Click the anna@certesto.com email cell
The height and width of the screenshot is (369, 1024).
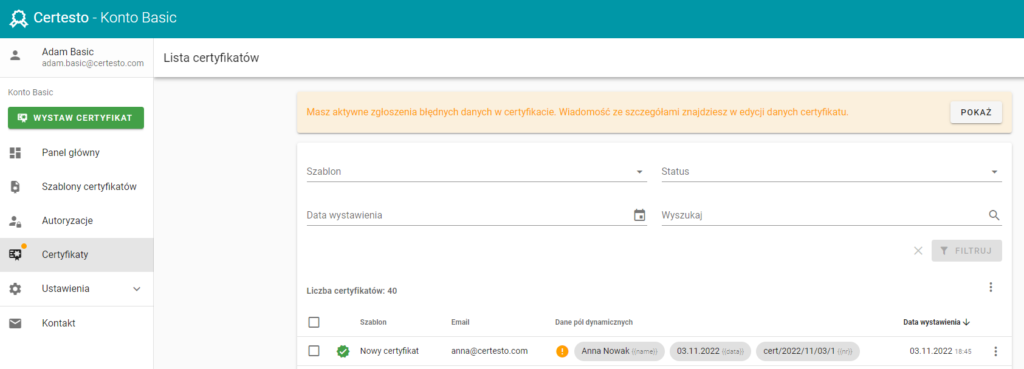tap(489, 351)
